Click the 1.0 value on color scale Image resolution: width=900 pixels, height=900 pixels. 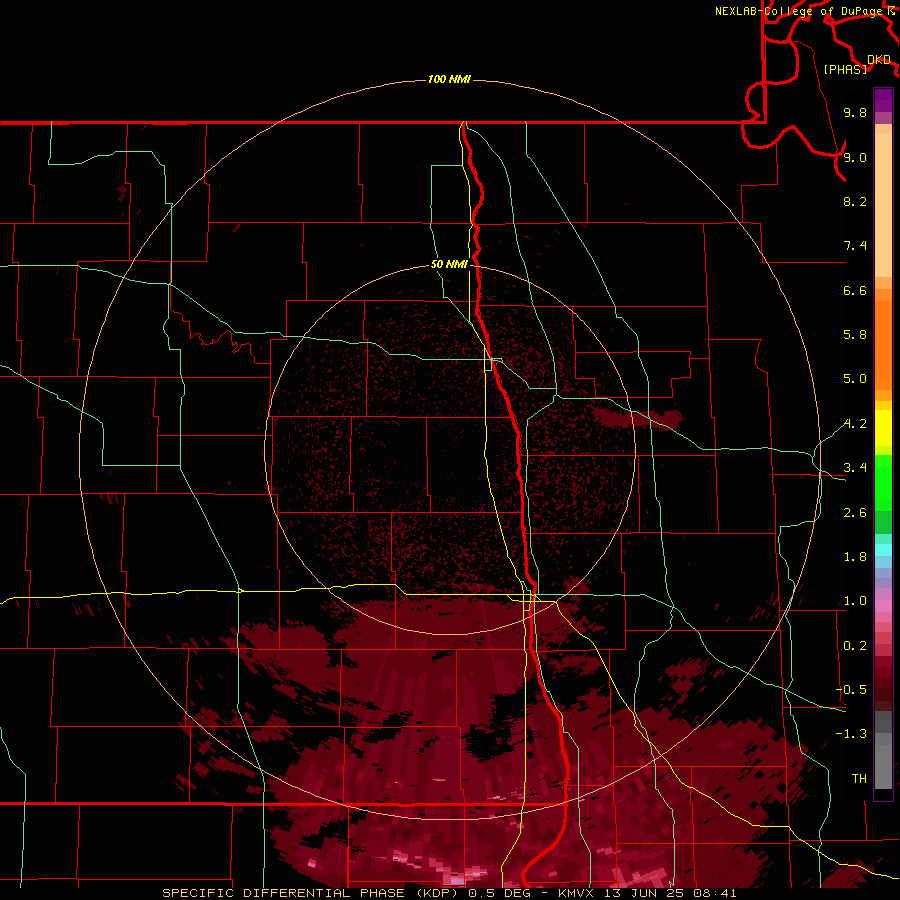click(x=855, y=601)
